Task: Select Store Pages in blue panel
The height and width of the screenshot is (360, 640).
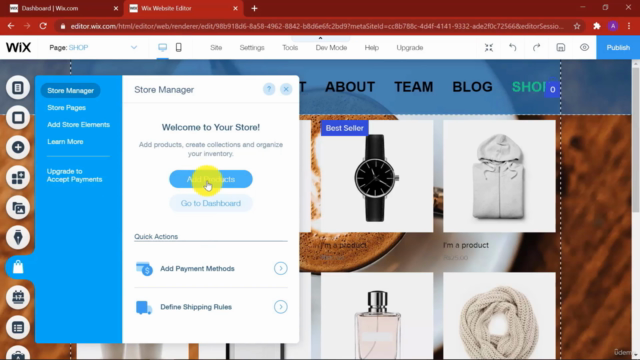Action: pyautogui.click(x=67, y=108)
